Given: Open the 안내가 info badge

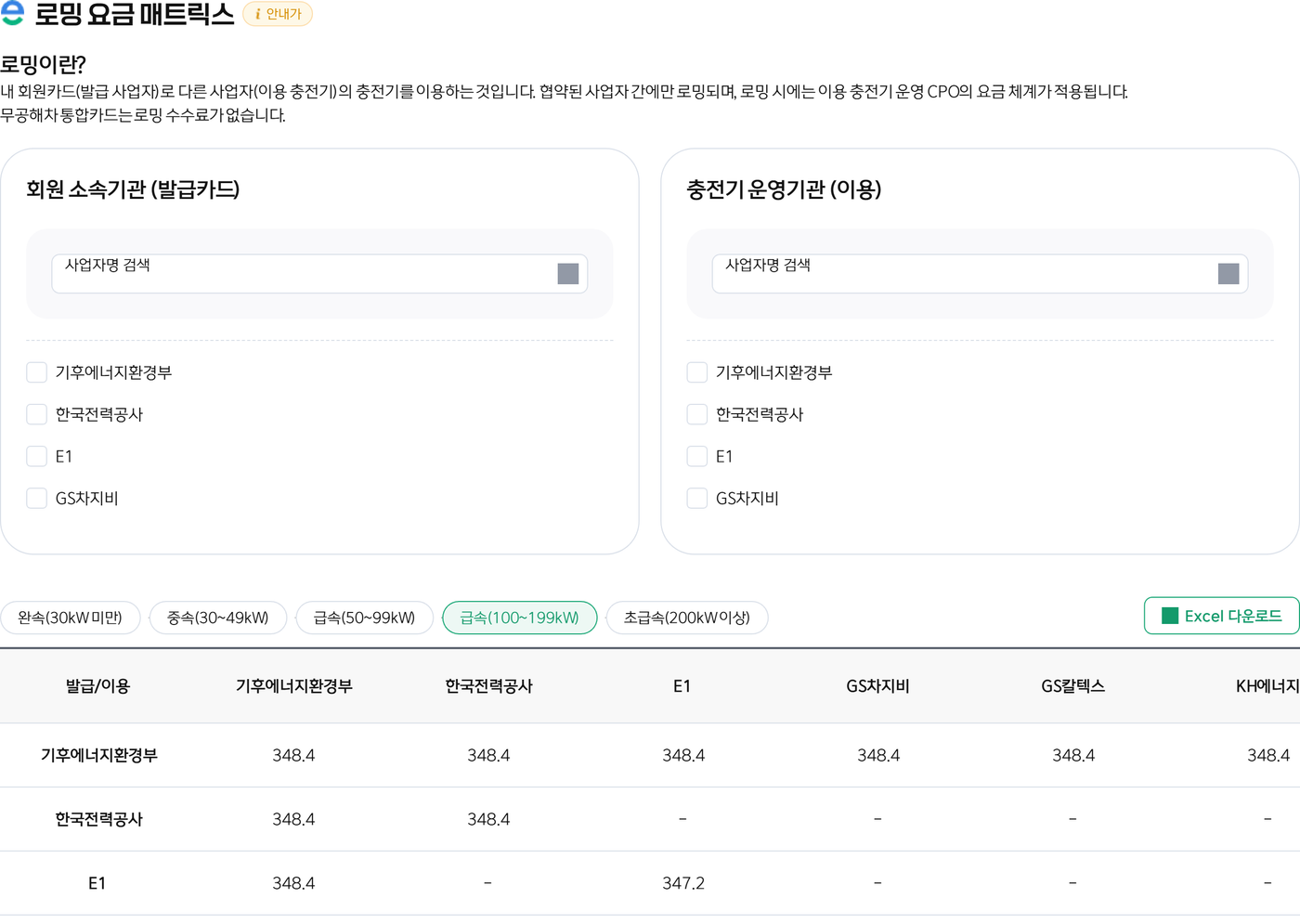Looking at the screenshot, I should [278, 14].
